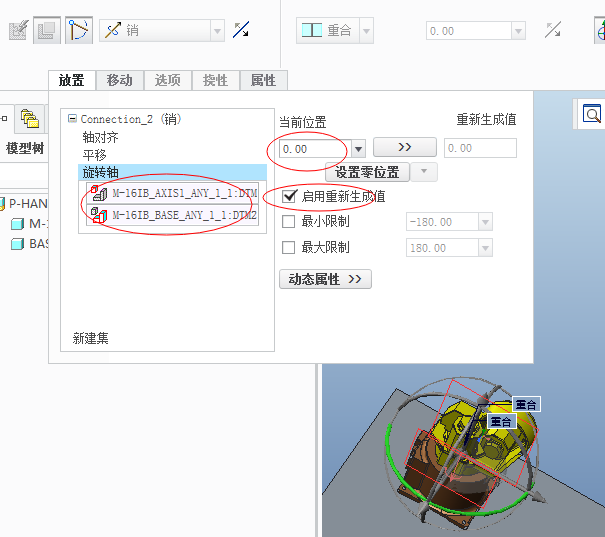The height and width of the screenshot is (537, 605).
Task: Click the 当前位置 label
Action: [x=302, y=122]
